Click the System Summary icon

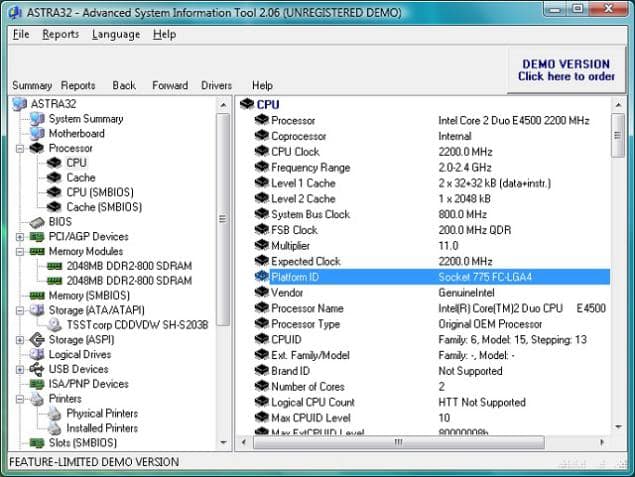click(x=37, y=118)
